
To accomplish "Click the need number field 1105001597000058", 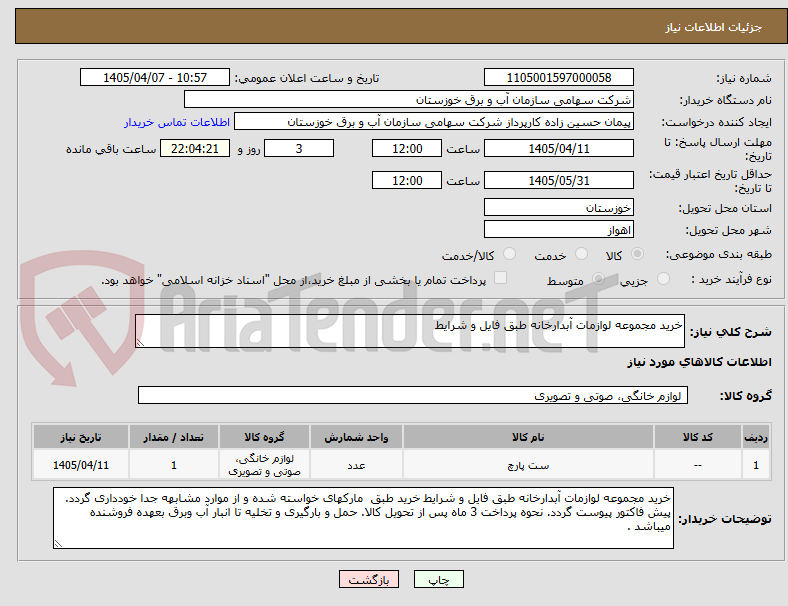I will point(559,78).
